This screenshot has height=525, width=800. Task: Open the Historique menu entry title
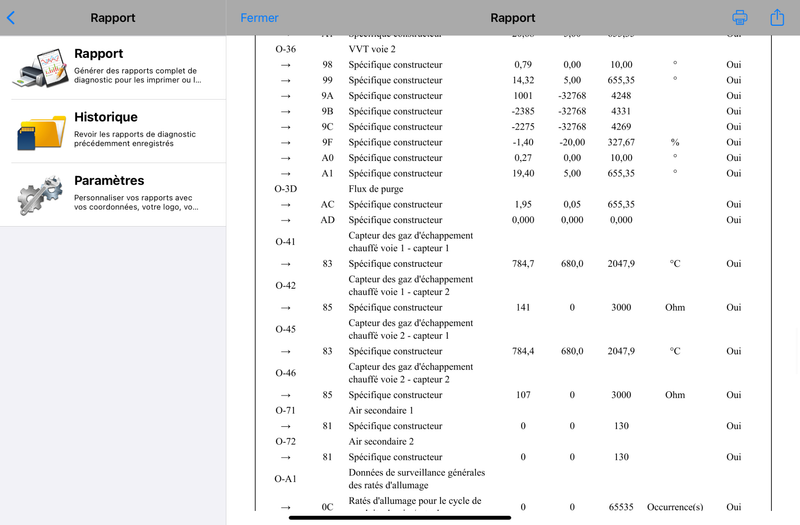[x=106, y=117]
